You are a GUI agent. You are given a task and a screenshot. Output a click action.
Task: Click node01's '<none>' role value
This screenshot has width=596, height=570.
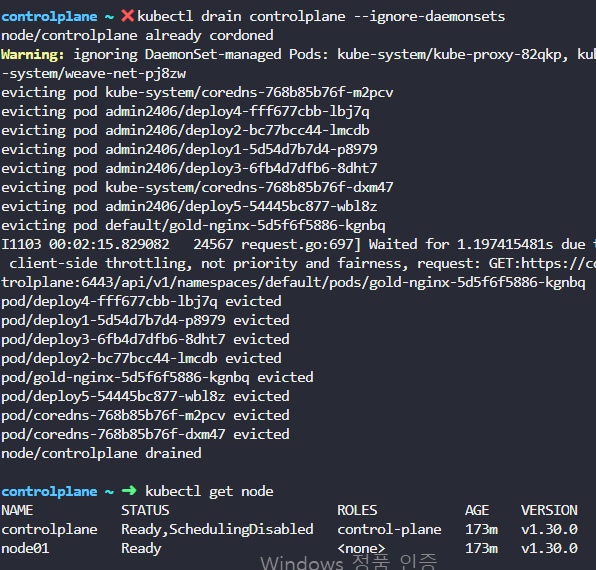(x=361, y=549)
